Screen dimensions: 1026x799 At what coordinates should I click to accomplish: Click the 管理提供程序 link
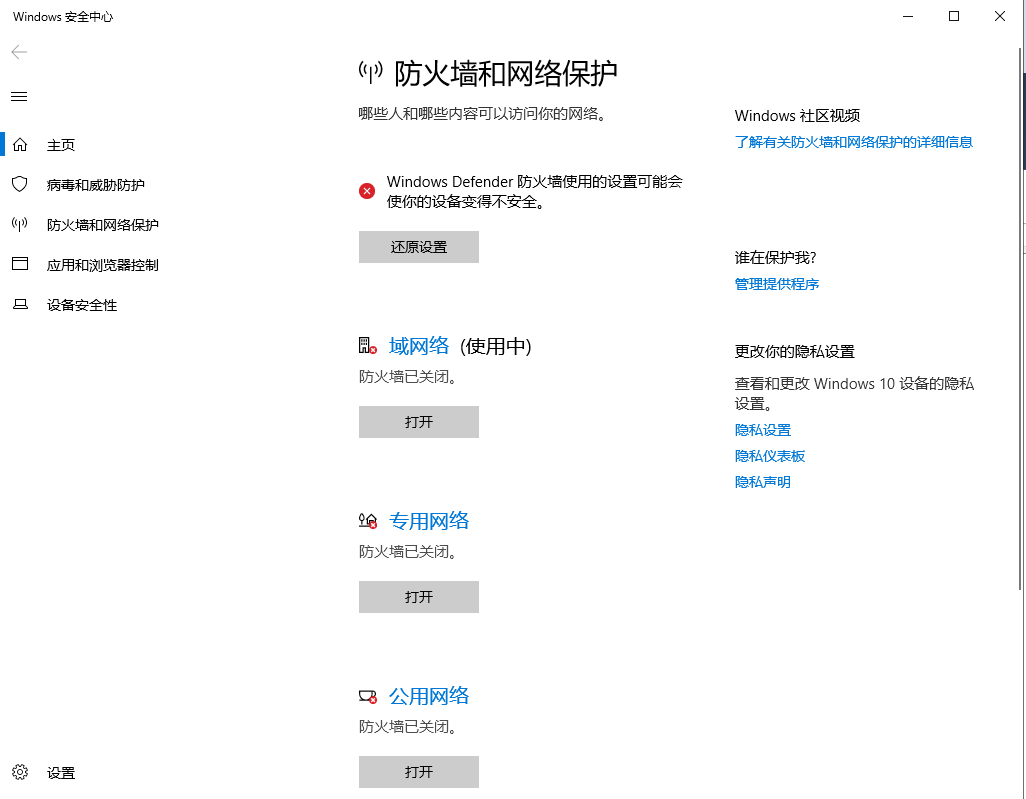coord(777,284)
